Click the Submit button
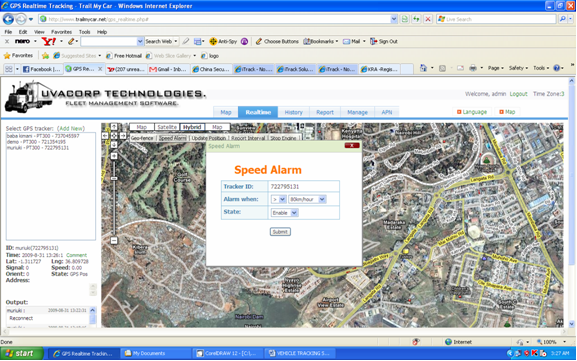The width and height of the screenshot is (577, 361). point(280,232)
